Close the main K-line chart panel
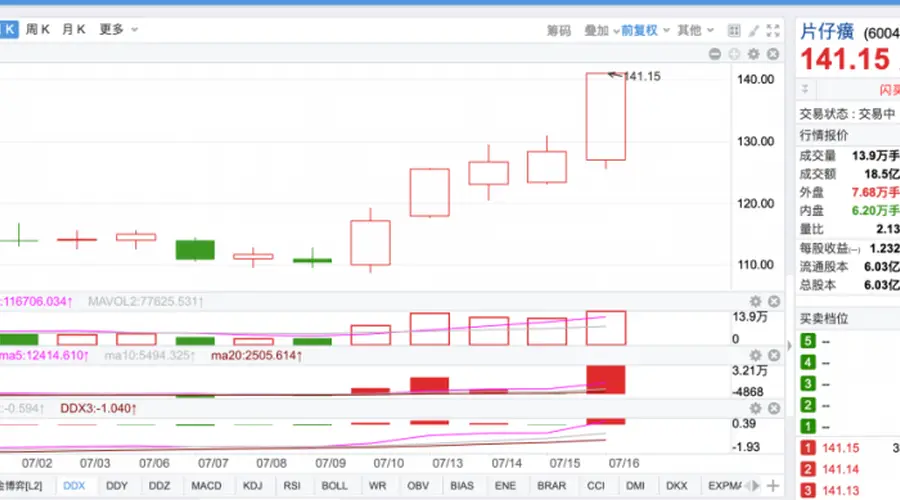This screenshot has height=500, width=900. (773, 54)
